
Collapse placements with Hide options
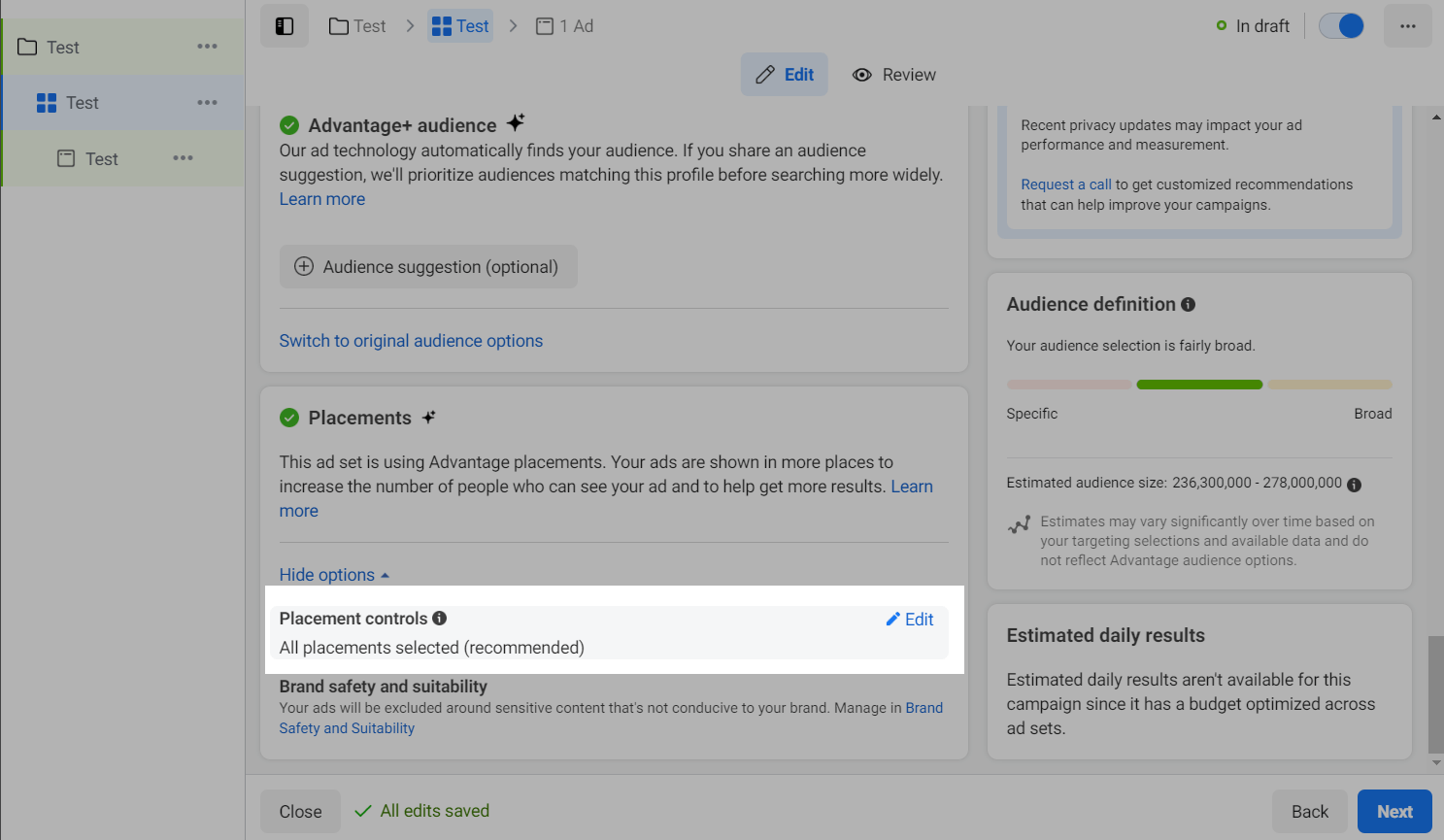(334, 575)
